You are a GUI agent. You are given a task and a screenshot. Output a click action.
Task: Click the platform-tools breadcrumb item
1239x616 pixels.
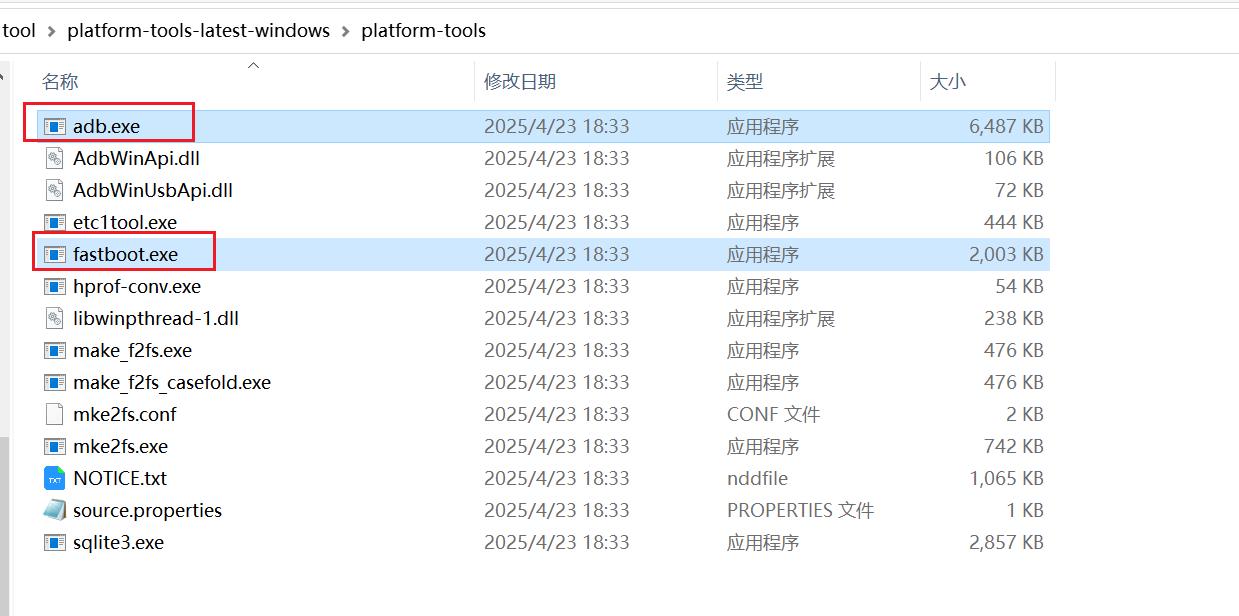point(424,30)
